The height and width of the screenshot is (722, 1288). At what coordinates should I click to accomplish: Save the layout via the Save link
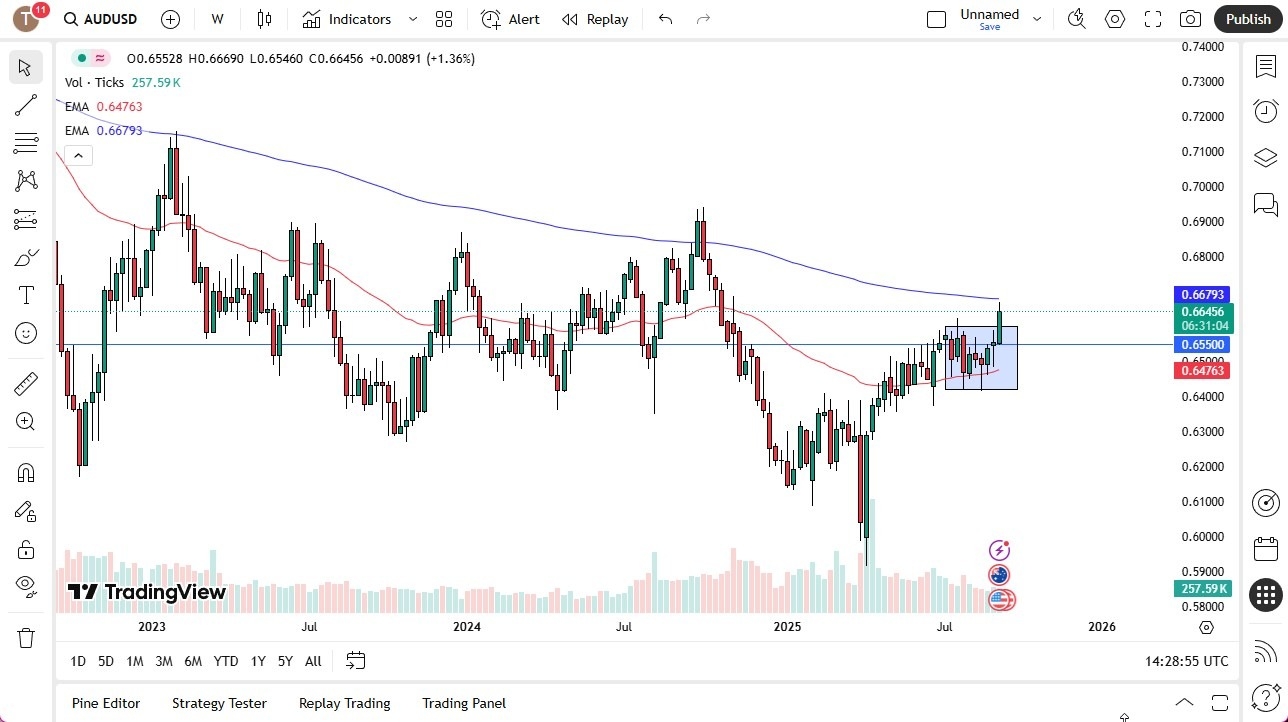(x=989, y=27)
